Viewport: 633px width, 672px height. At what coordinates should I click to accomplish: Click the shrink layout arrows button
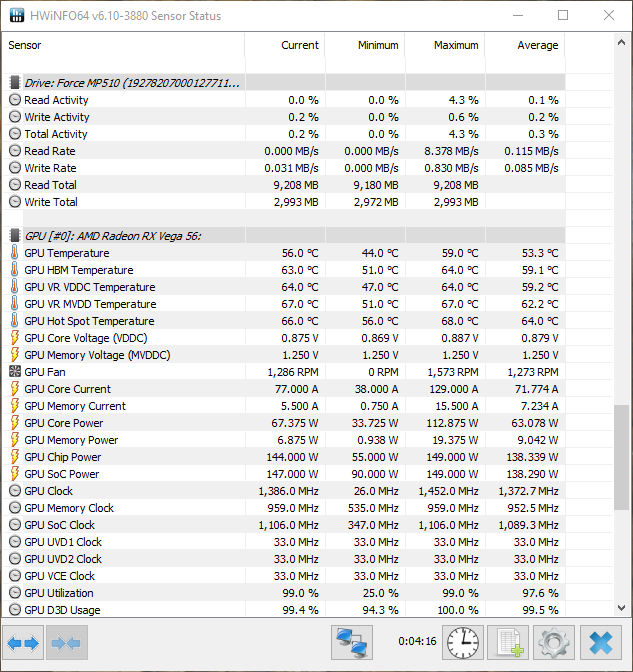click(x=67, y=642)
